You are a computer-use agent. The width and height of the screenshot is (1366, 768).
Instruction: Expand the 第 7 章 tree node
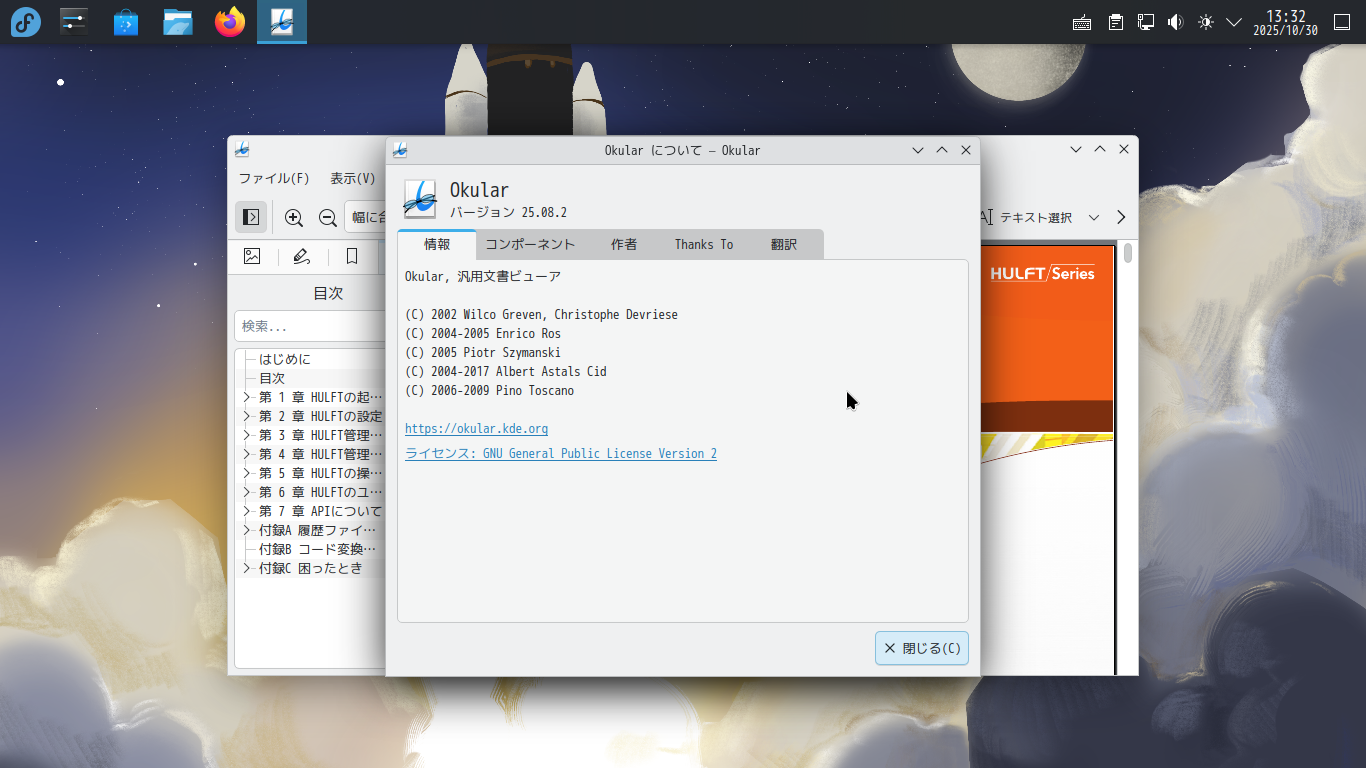246,511
